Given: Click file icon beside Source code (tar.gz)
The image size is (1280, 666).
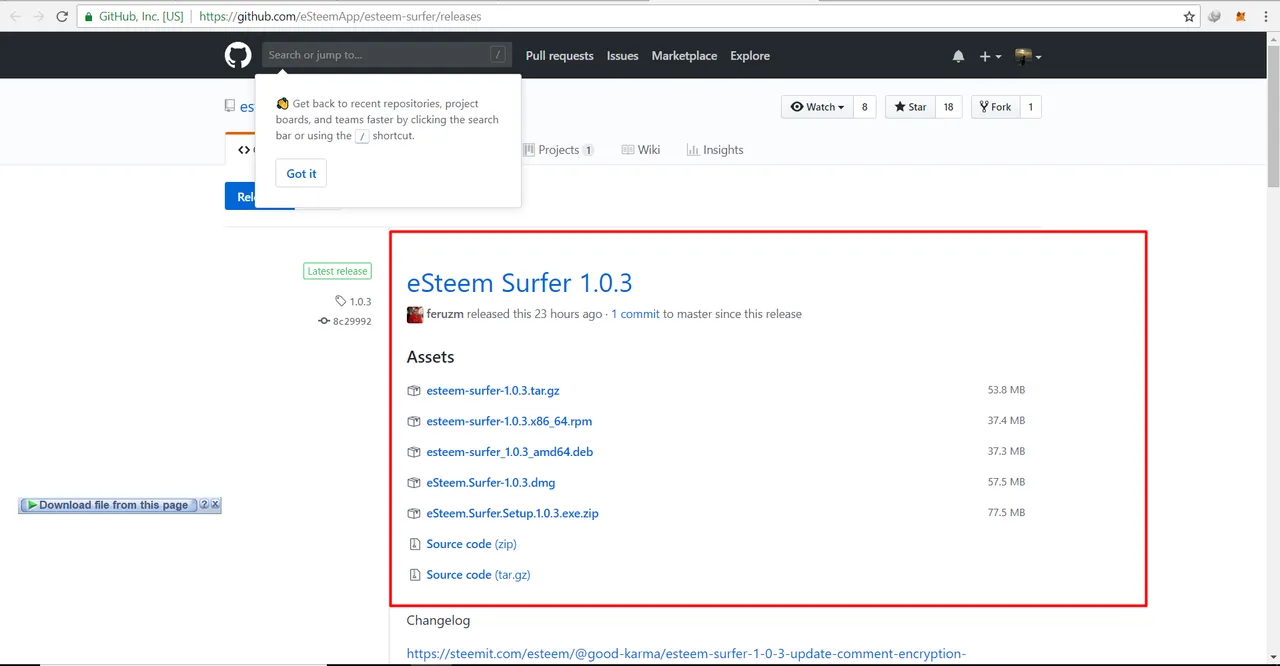Looking at the screenshot, I should pyautogui.click(x=414, y=575).
